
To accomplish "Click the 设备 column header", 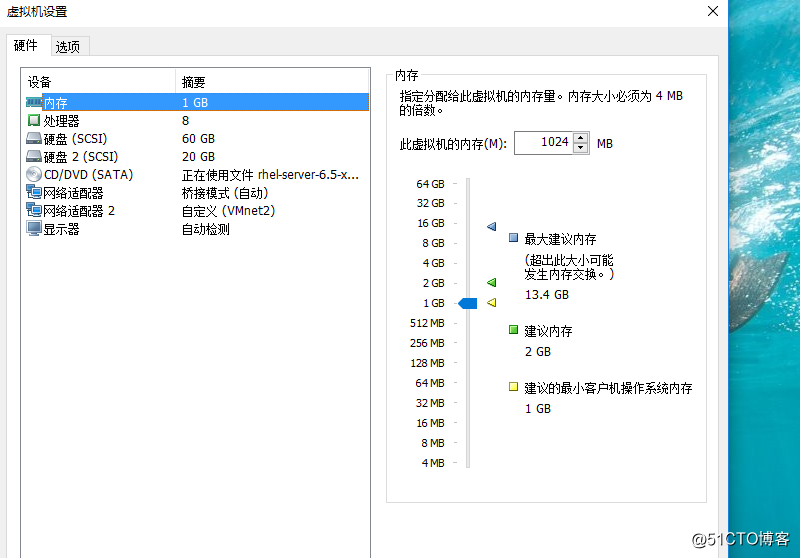I will (x=99, y=82).
